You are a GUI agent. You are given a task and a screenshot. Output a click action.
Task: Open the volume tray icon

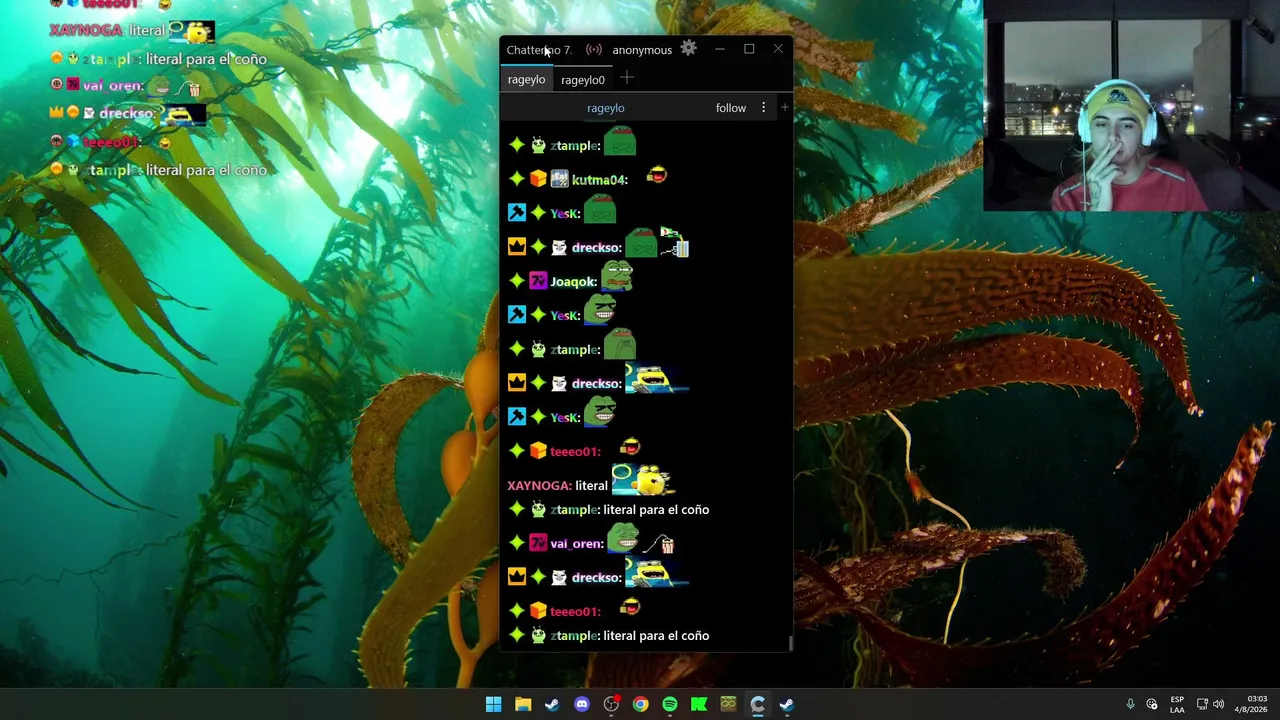pos(1218,704)
